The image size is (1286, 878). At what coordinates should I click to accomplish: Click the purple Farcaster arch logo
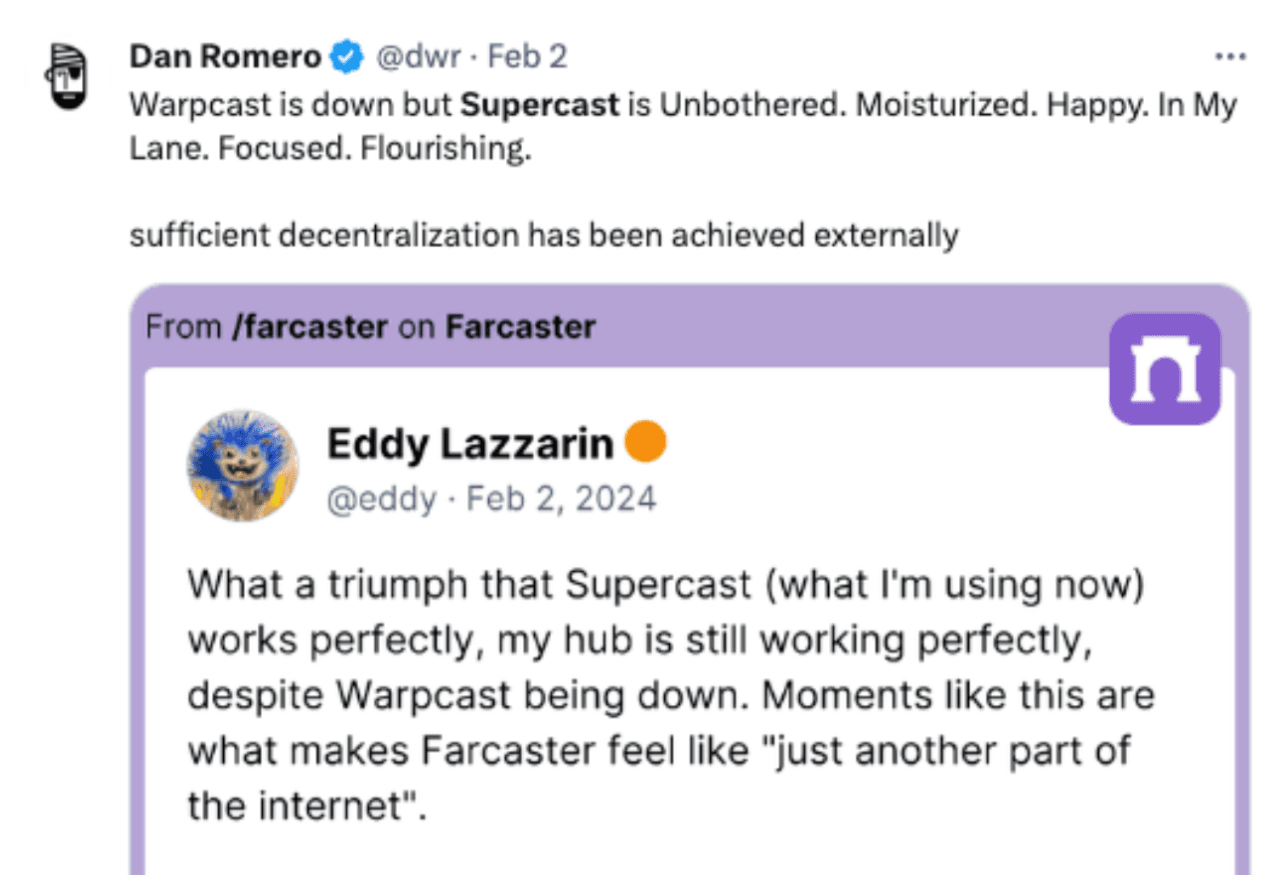coord(1165,369)
